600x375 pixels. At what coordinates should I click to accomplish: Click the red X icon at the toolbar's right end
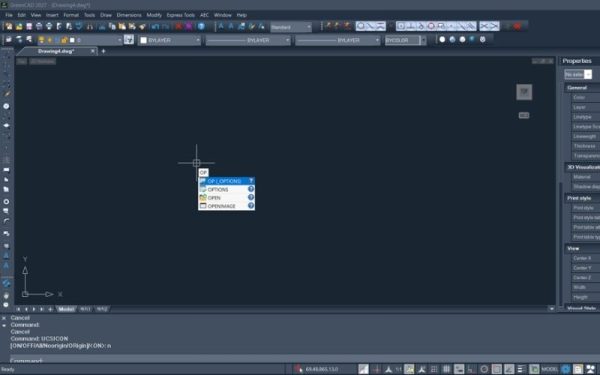(x=517, y=26)
